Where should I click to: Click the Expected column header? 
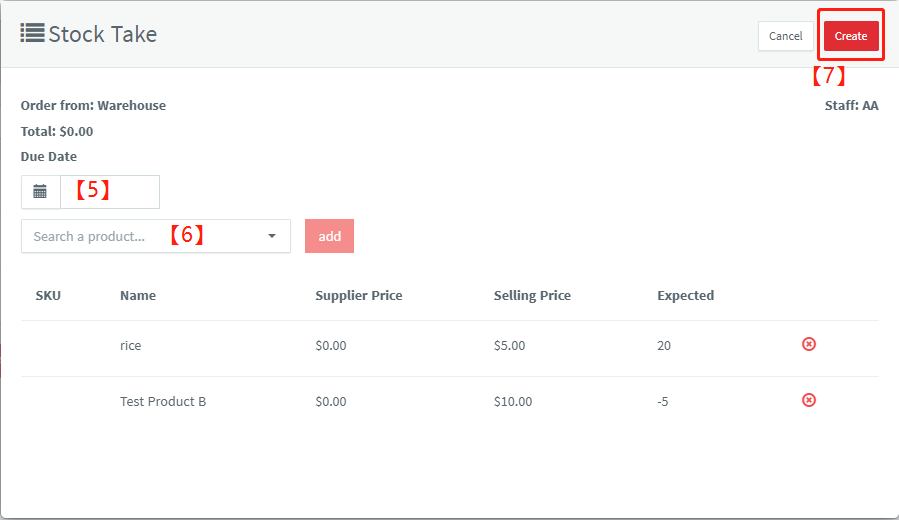point(686,295)
